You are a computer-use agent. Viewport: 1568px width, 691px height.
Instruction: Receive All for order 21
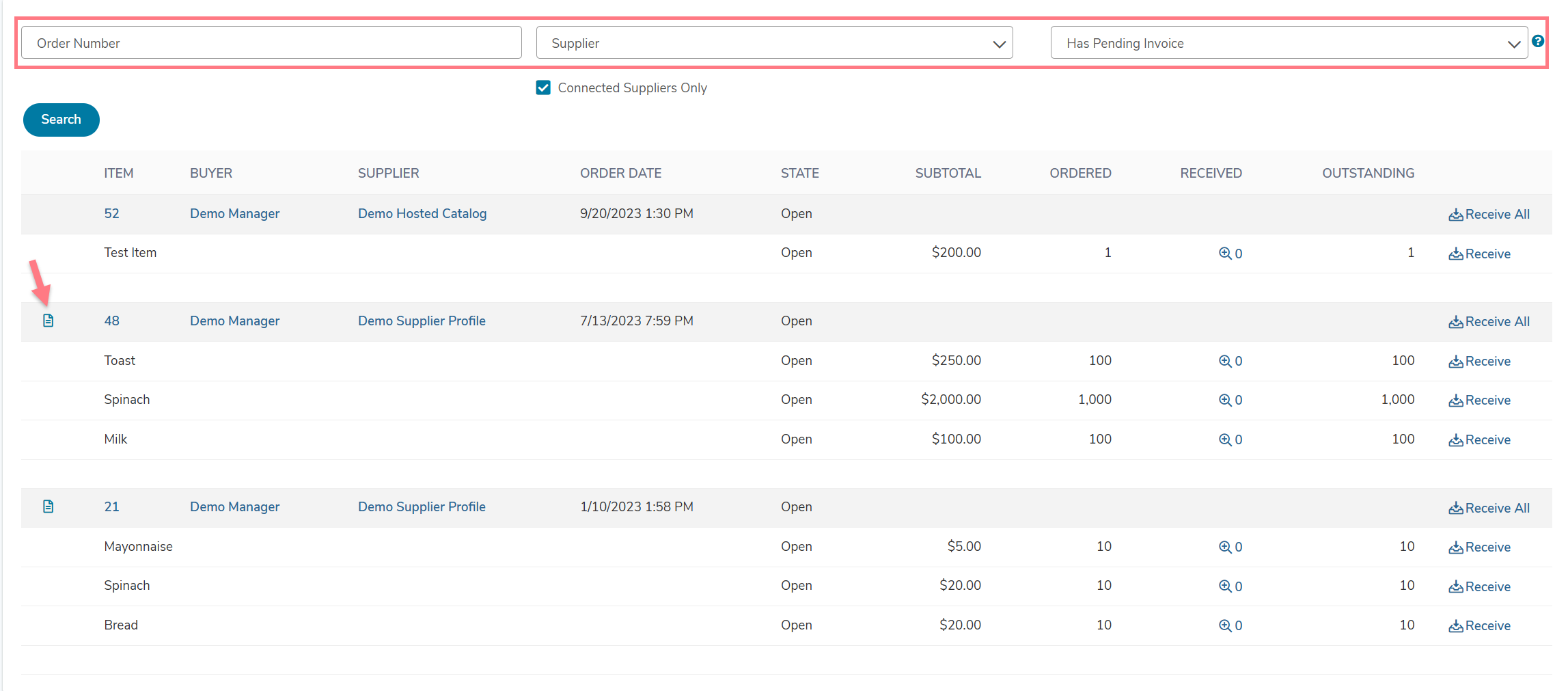click(1489, 508)
